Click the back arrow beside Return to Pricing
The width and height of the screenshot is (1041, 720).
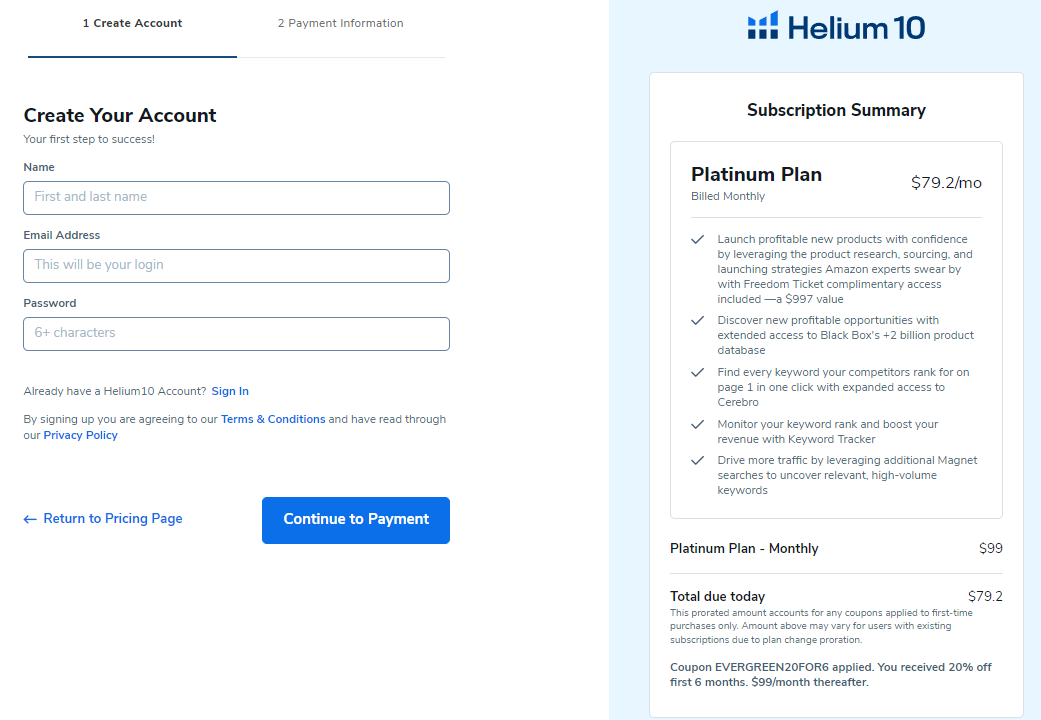point(30,519)
